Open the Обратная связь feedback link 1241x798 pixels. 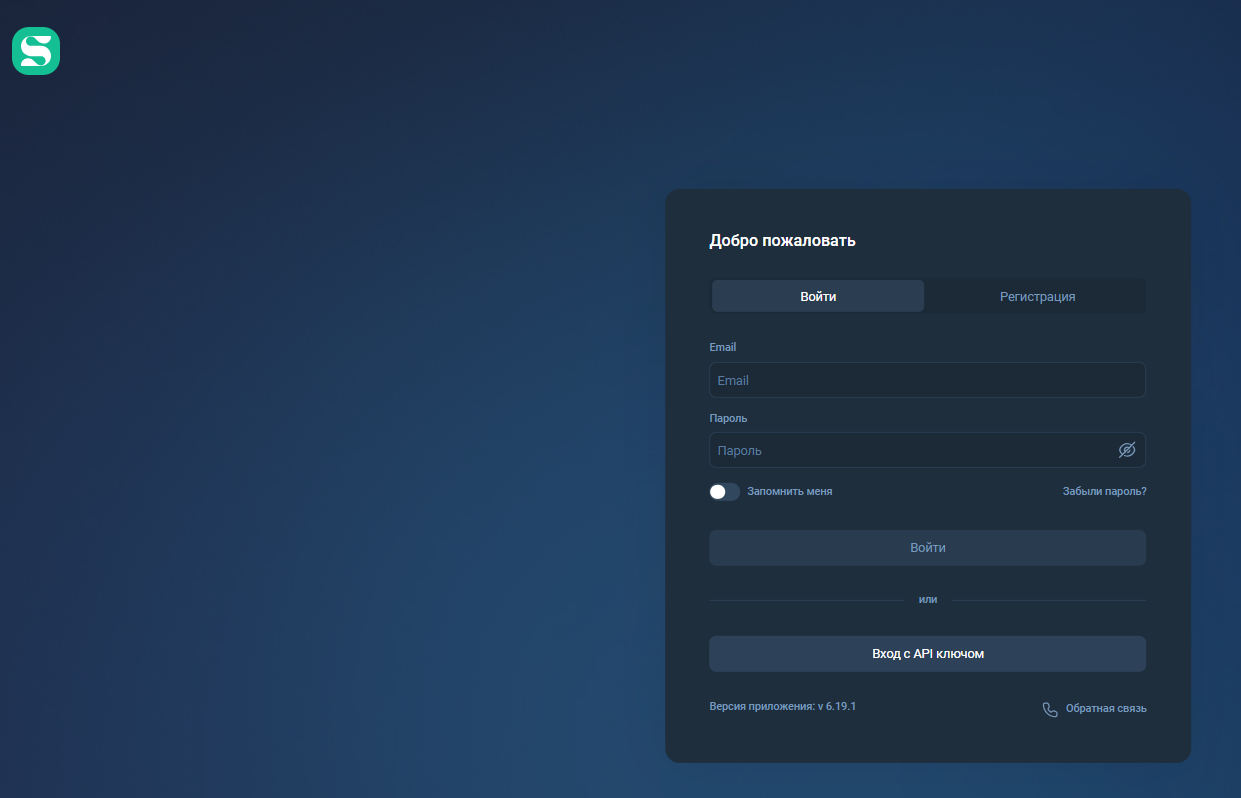[1105, 709]
